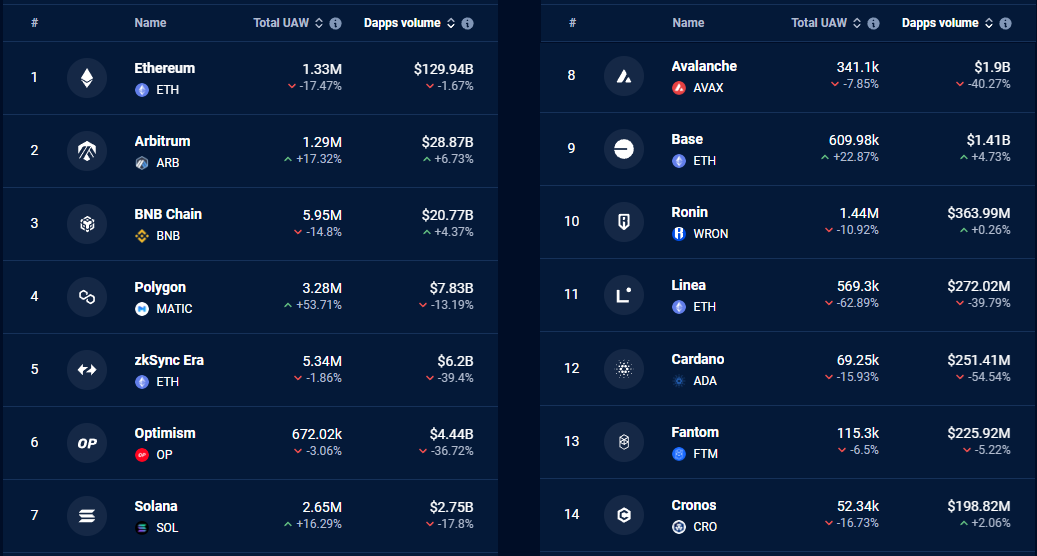
Task: Select the Ronin shield logo icon
Action: pos(624,221)
